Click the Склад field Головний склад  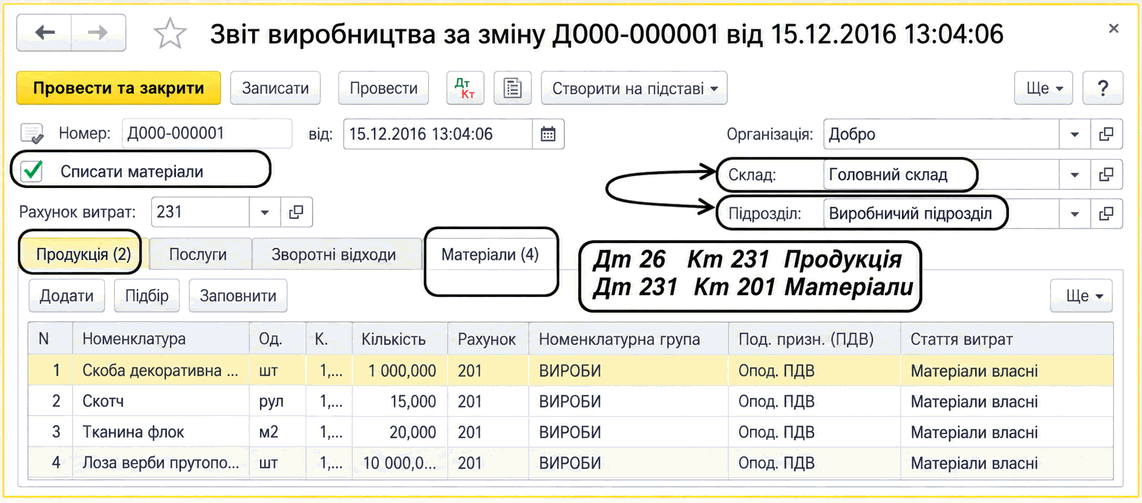pyautogui.click(x=942, y=175)
